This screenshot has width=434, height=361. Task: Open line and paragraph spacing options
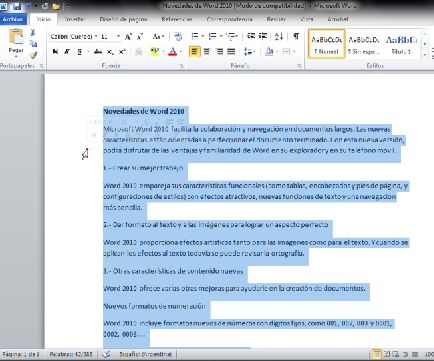tap(248, 52)
